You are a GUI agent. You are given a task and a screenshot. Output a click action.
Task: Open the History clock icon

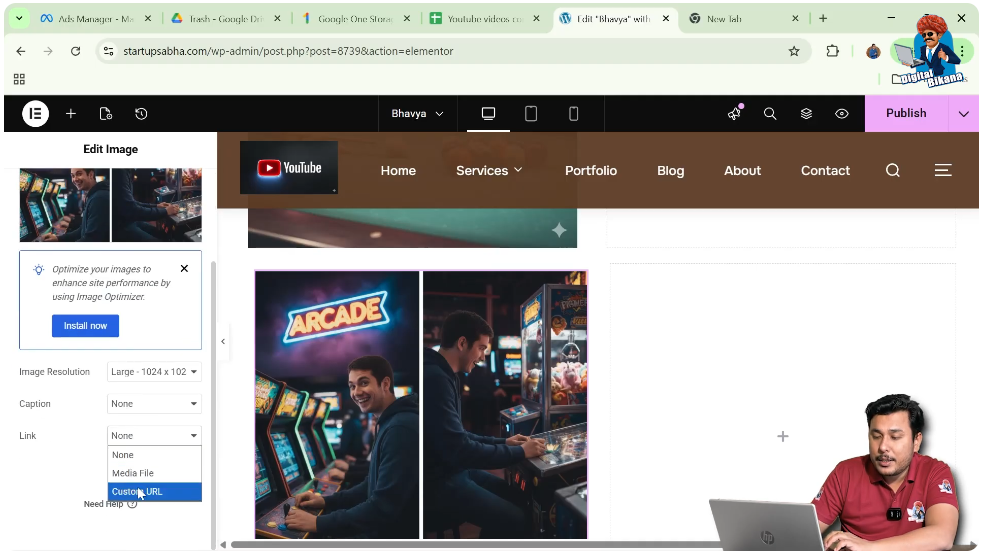pyautogui.click(x=141, y=114)
